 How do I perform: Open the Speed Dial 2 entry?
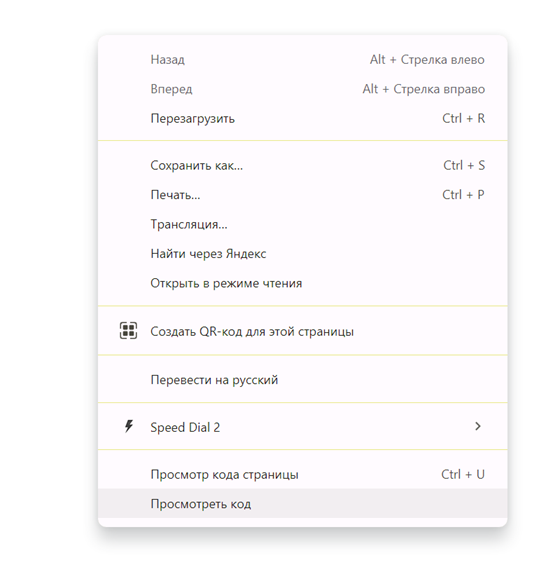(x=303, y=427)
